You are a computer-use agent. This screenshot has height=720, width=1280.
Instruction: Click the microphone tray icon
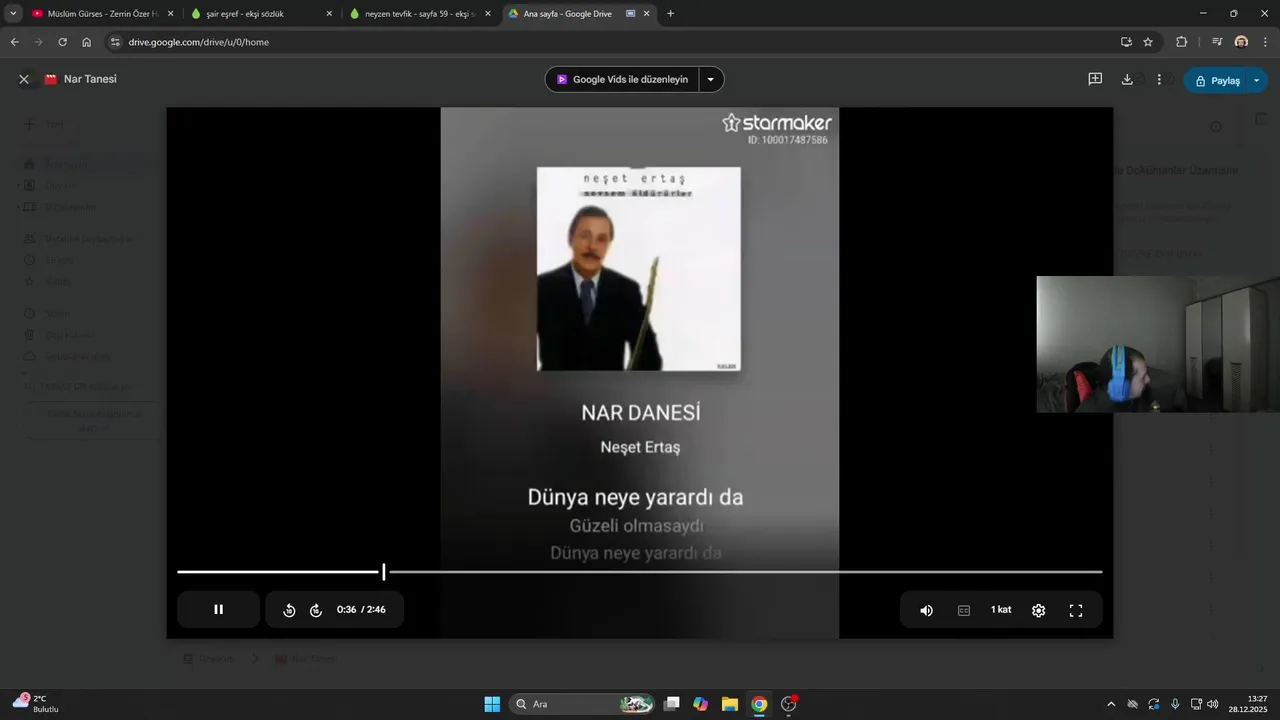tap(1175, 704)
